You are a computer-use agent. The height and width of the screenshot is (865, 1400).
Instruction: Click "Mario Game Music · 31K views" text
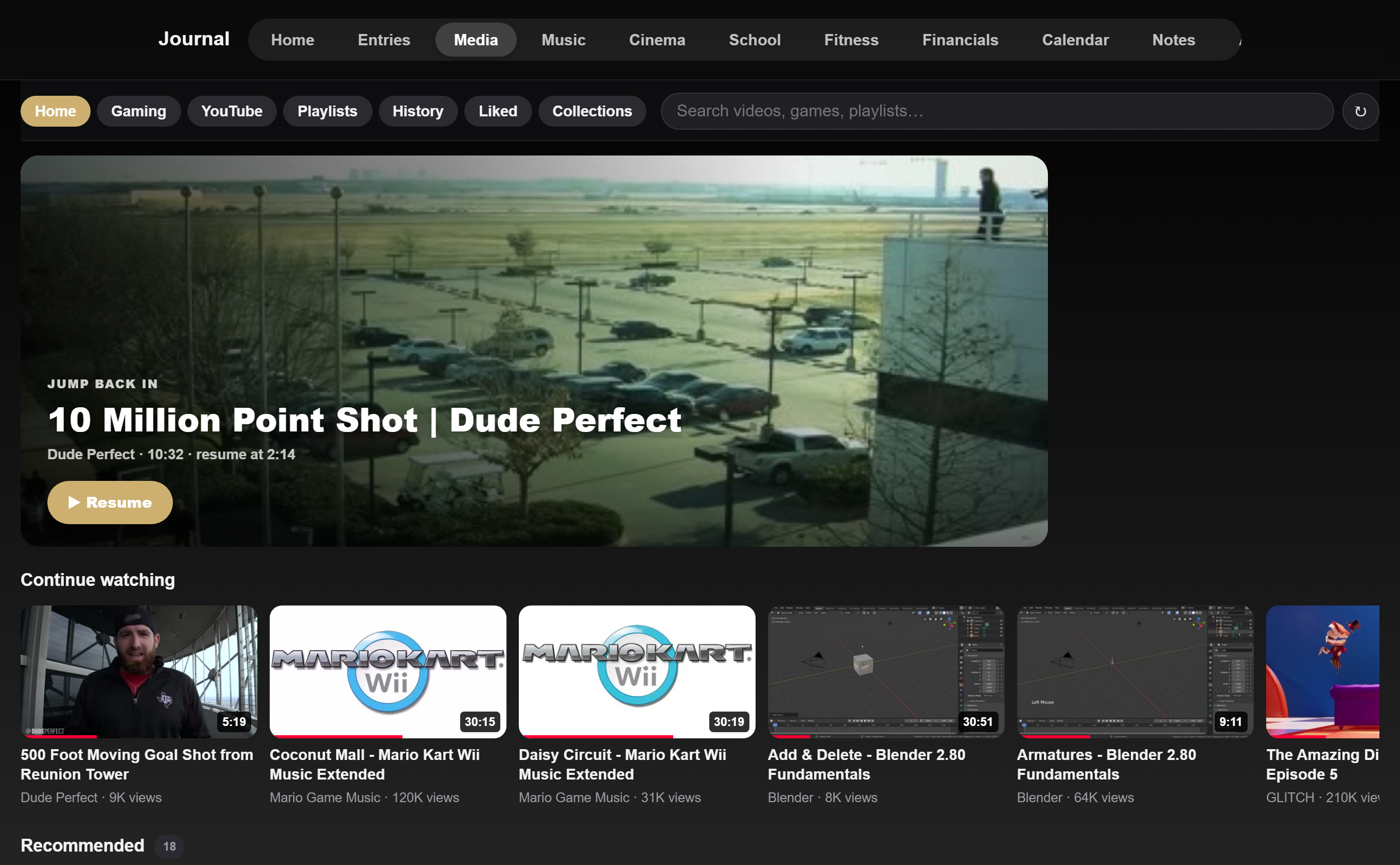pos(609,798)
